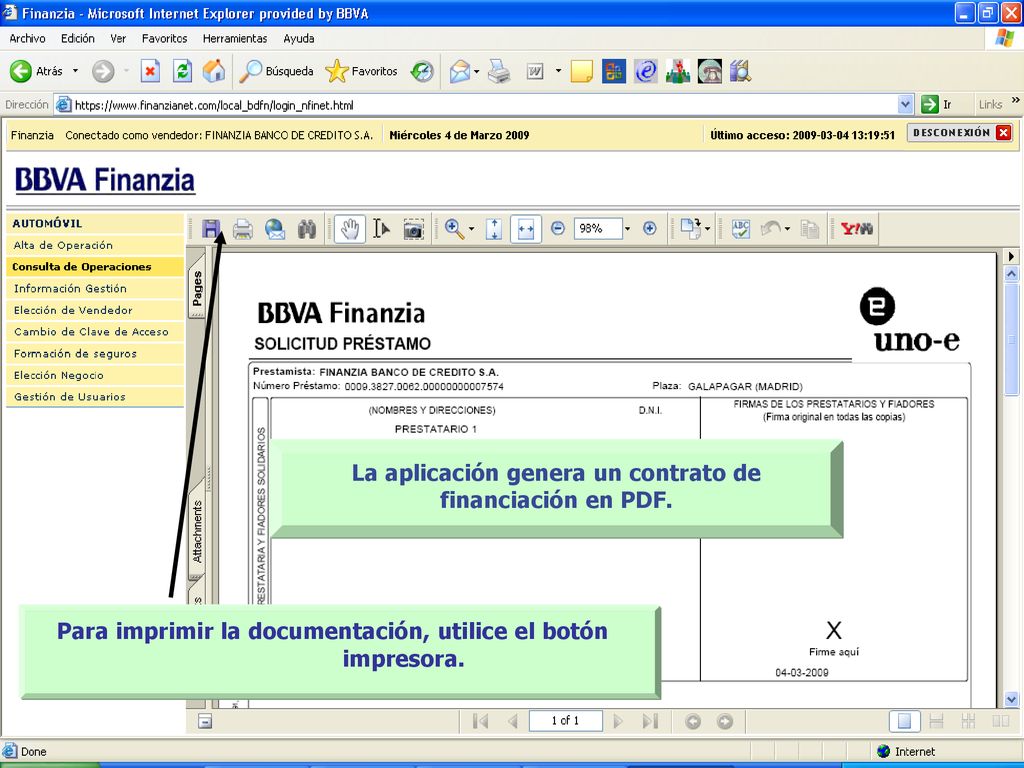
Task: Click the browser History icon
Action: (x=423, y=71)
